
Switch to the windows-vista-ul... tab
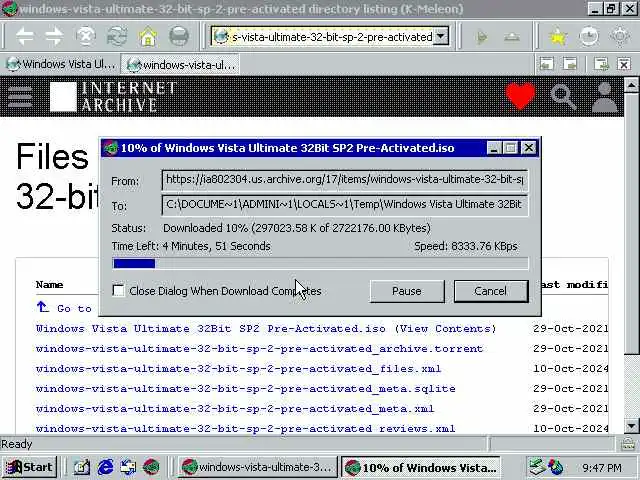180,64
